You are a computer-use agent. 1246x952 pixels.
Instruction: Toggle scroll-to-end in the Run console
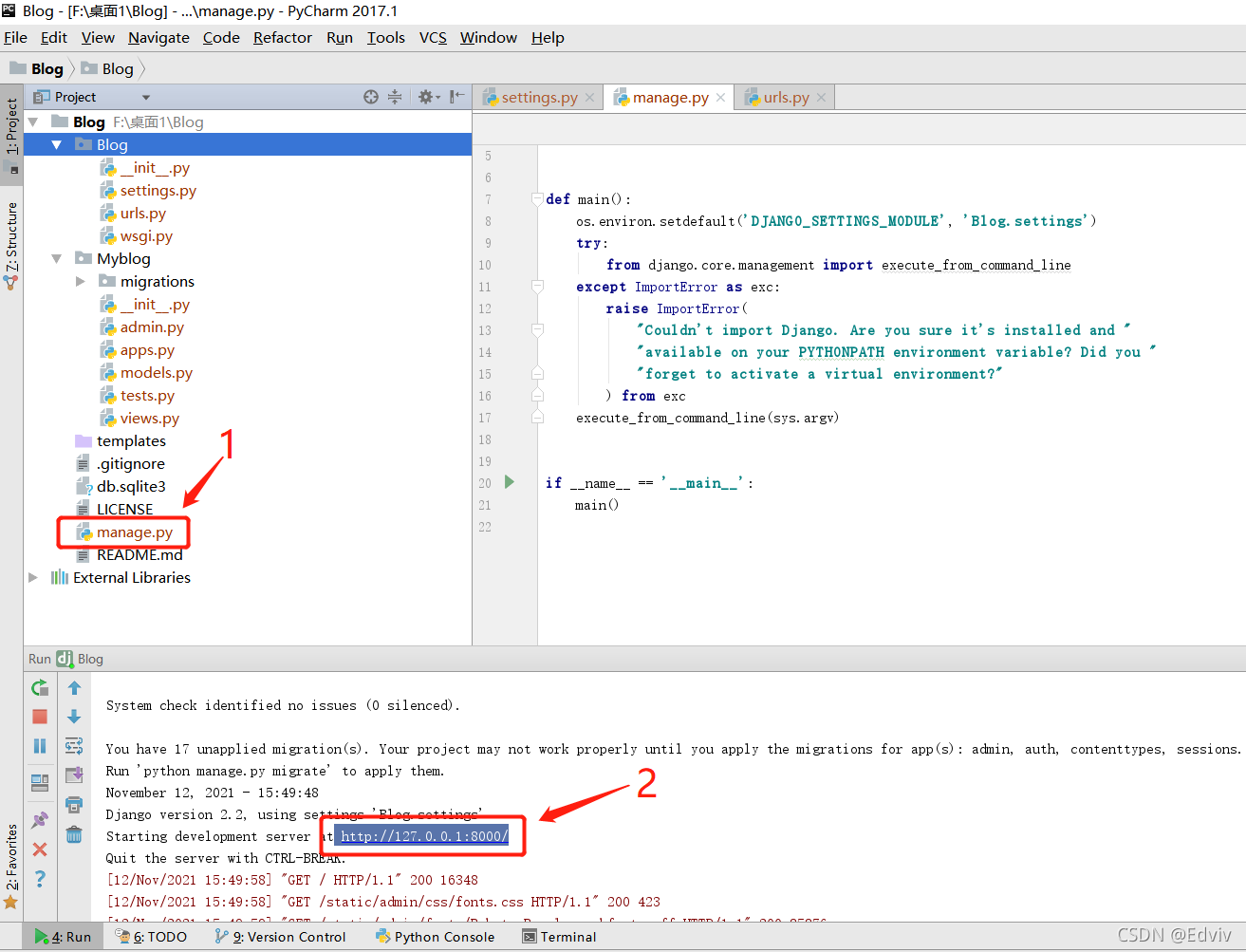74,775
